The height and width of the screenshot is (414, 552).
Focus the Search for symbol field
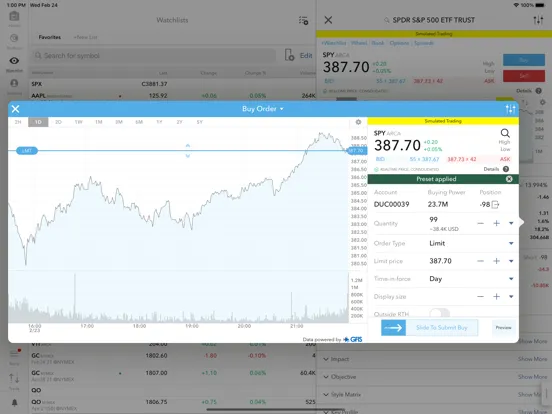[x=154, y=56]
